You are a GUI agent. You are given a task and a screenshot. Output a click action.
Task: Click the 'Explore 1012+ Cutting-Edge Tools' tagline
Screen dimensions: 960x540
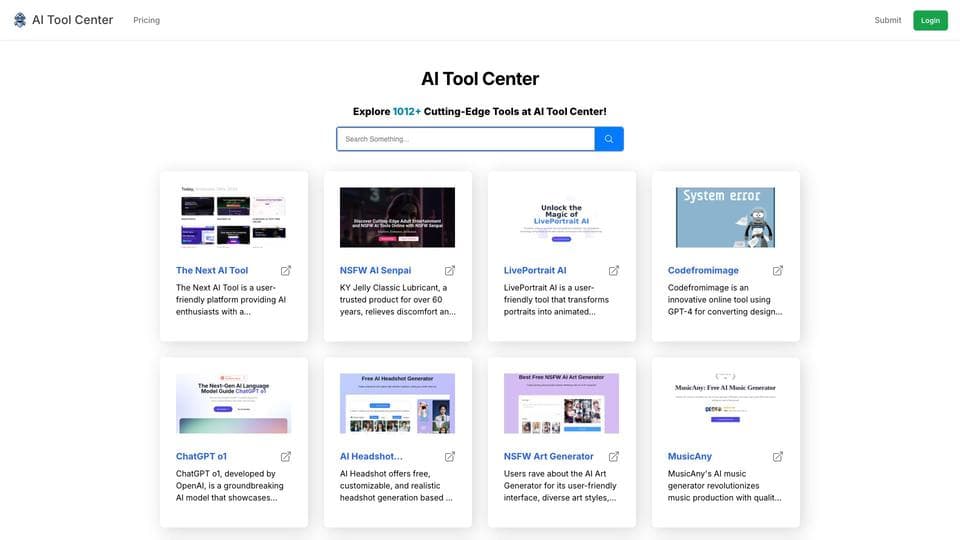[x=480, y=111]
